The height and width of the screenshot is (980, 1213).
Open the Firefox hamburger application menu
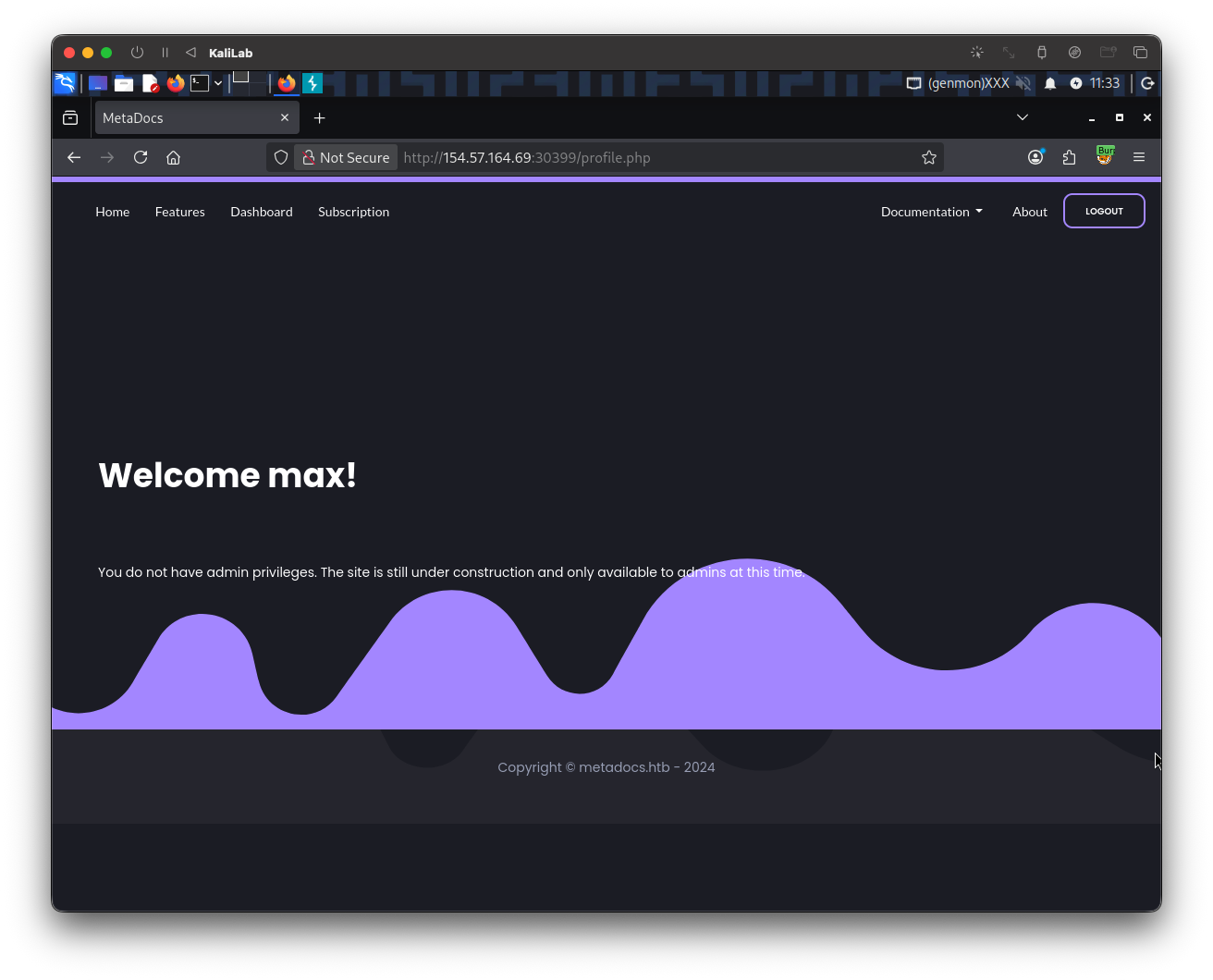pos(1139,157)
